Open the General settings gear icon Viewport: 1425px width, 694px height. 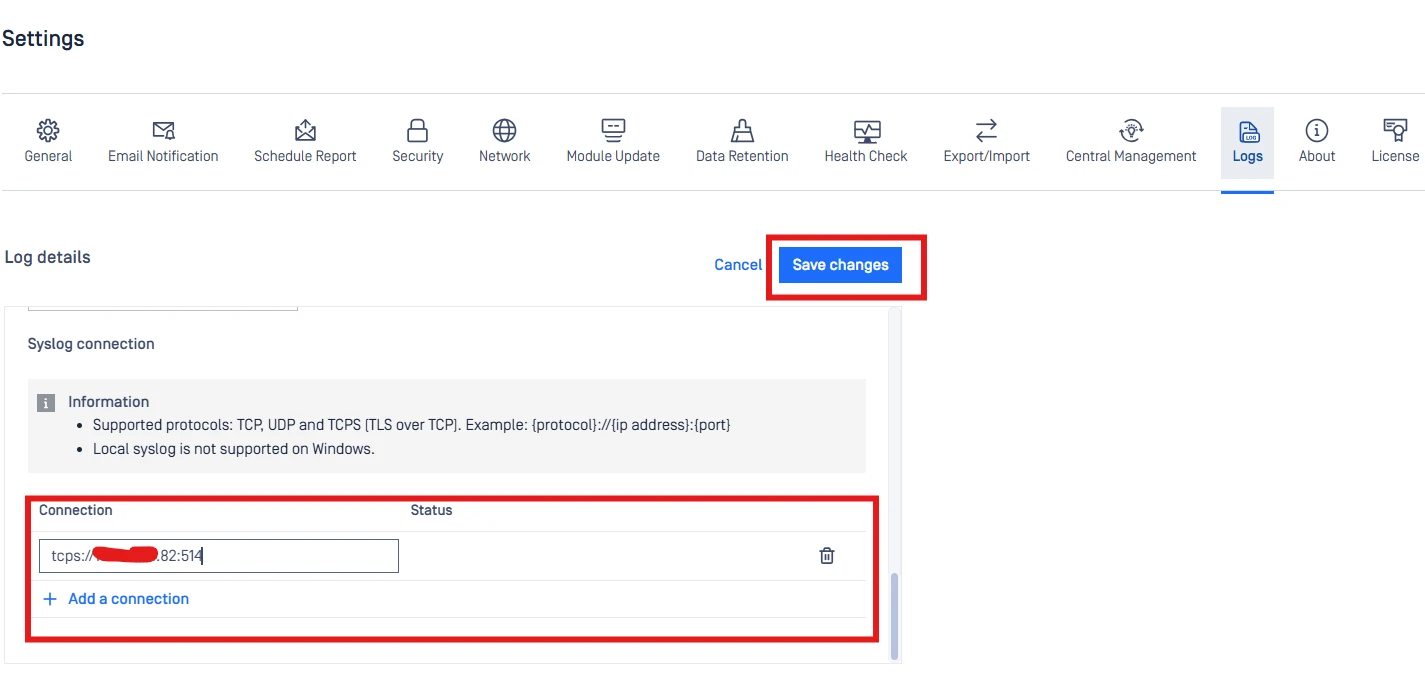point(48,130)
